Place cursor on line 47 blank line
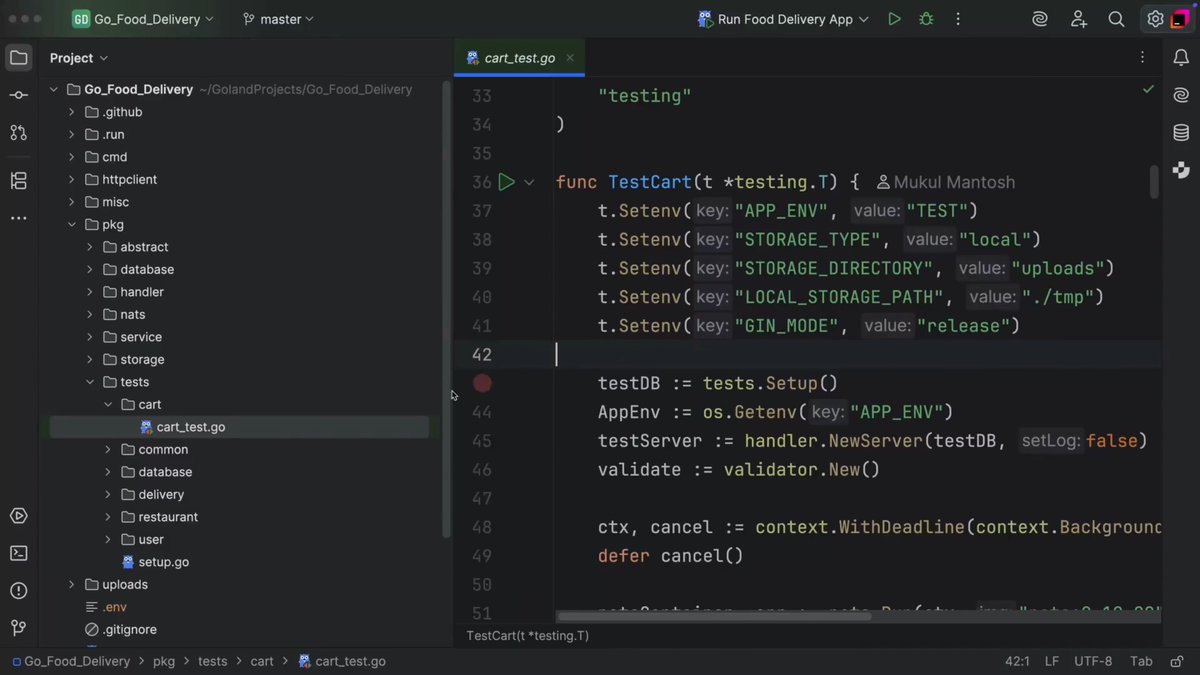 point(858,498)
